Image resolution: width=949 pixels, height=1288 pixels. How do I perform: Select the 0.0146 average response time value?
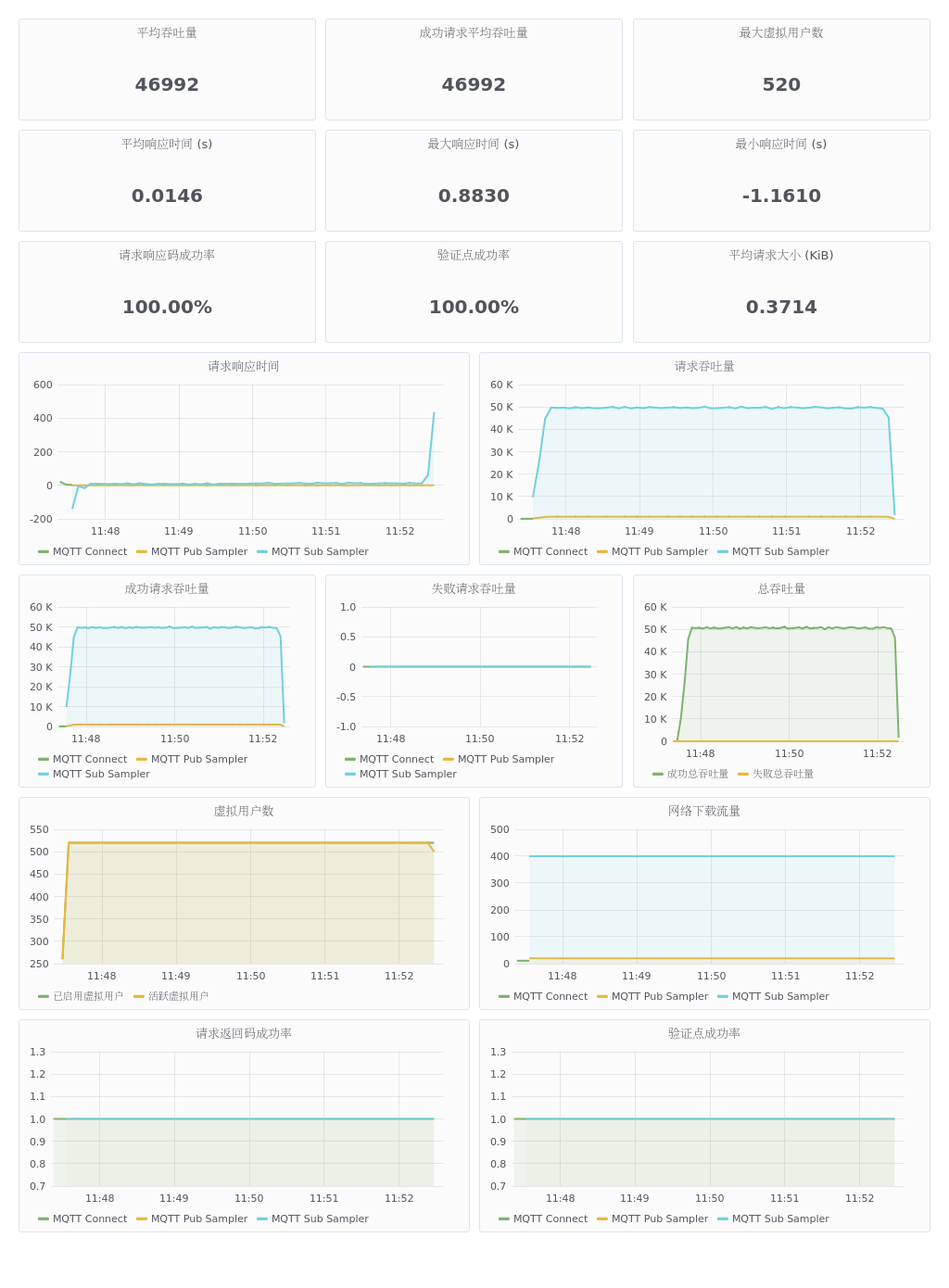[x=167, y=196]
